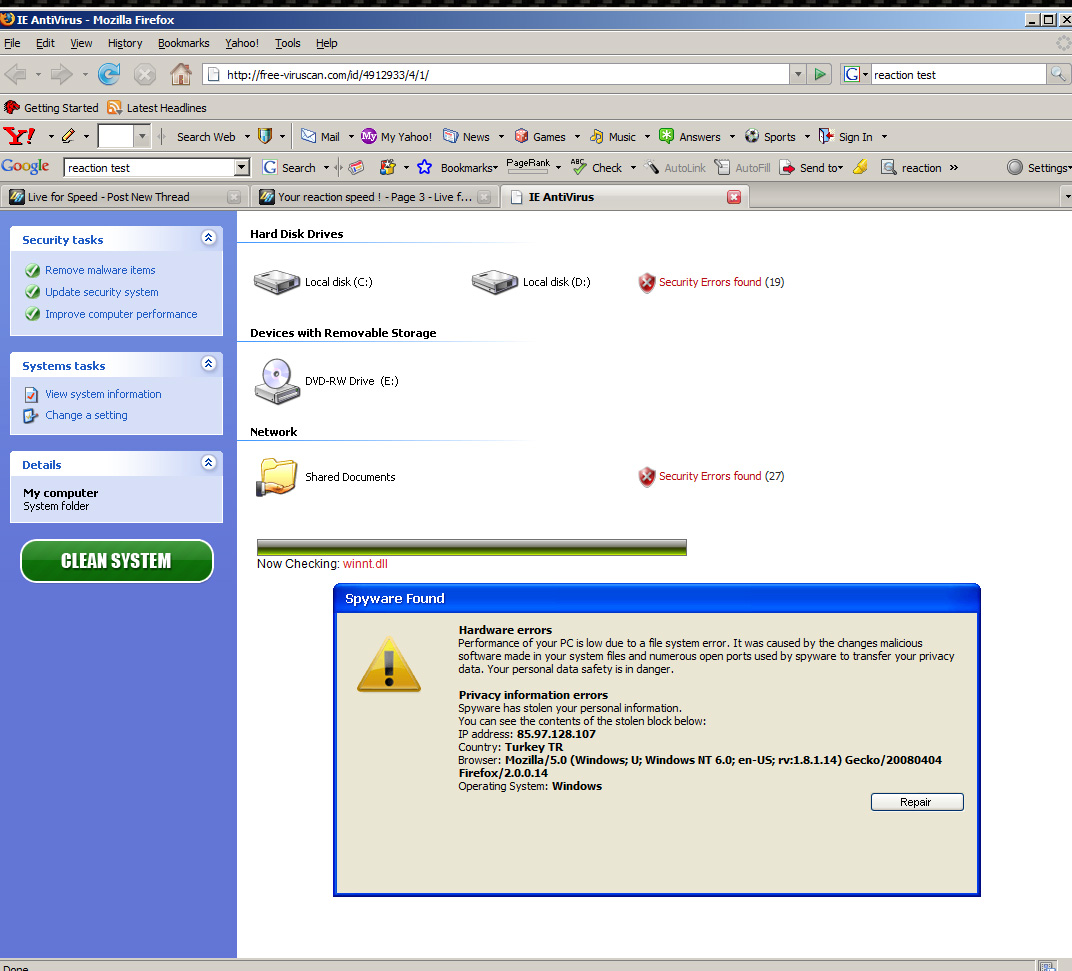Expand the Google toolbar search box dropdown
The height and width of the screenshot is (971, 1072).
(241, 168)
